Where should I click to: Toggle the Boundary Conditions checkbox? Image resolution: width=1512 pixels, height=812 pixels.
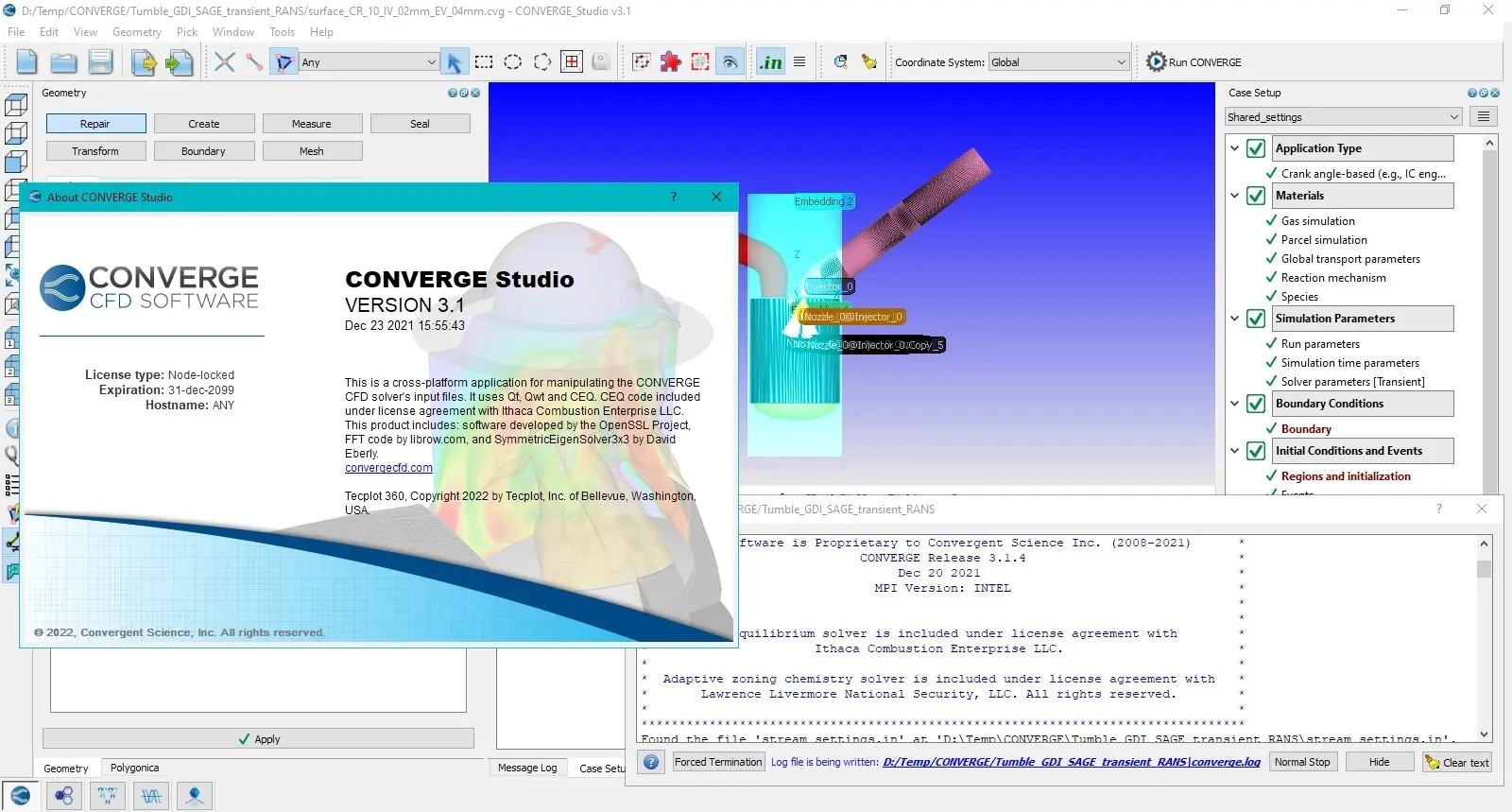[1256, 404]
